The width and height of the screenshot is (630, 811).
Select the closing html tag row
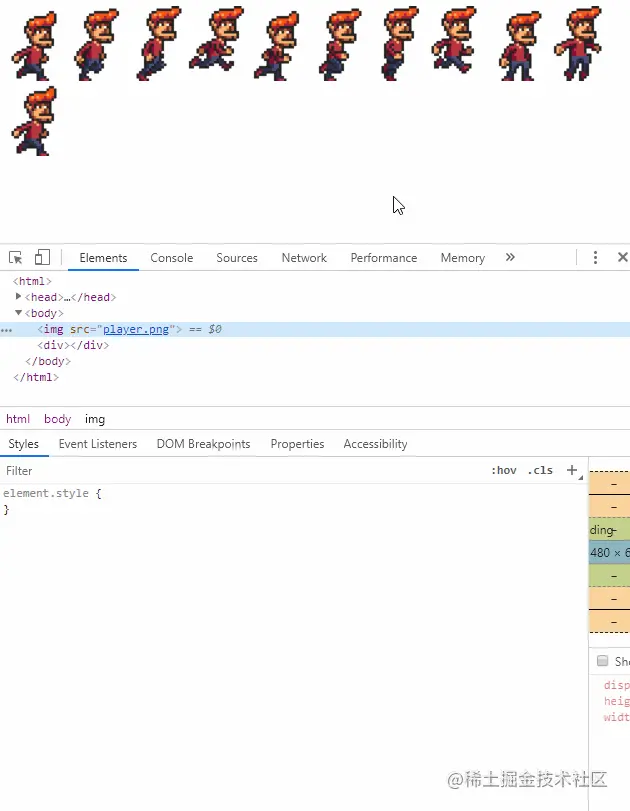pyautogui.click(x=315, y=377)
